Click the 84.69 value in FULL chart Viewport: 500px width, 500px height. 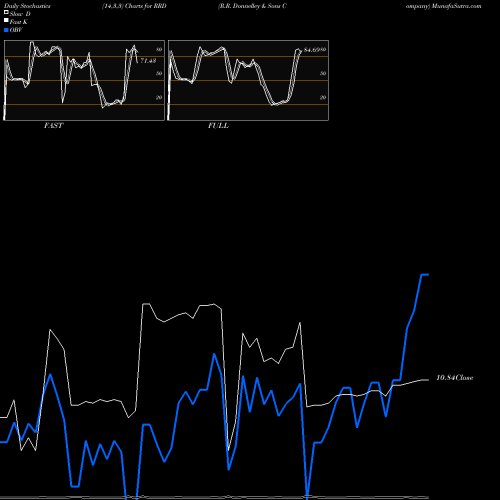click(x=312, y=50)
